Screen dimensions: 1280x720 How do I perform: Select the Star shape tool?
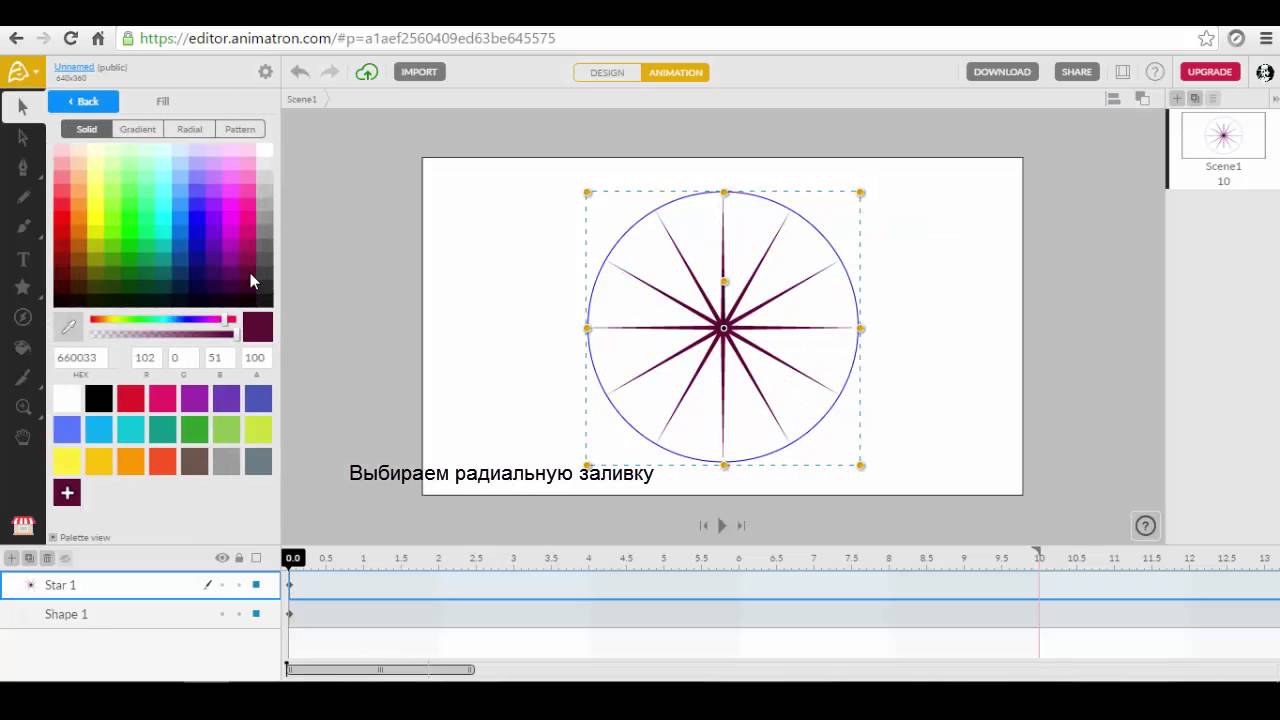click(x=23, y=287)
